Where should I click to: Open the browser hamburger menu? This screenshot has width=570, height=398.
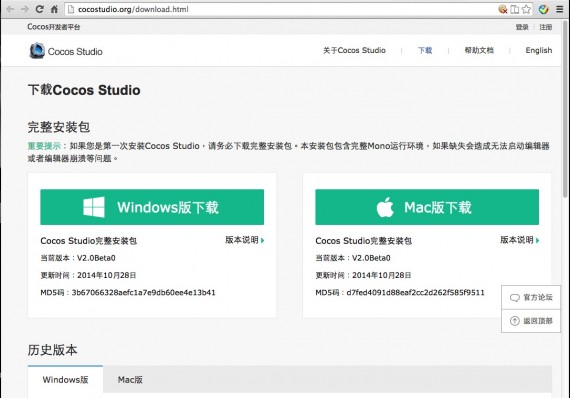coord(560,9)
